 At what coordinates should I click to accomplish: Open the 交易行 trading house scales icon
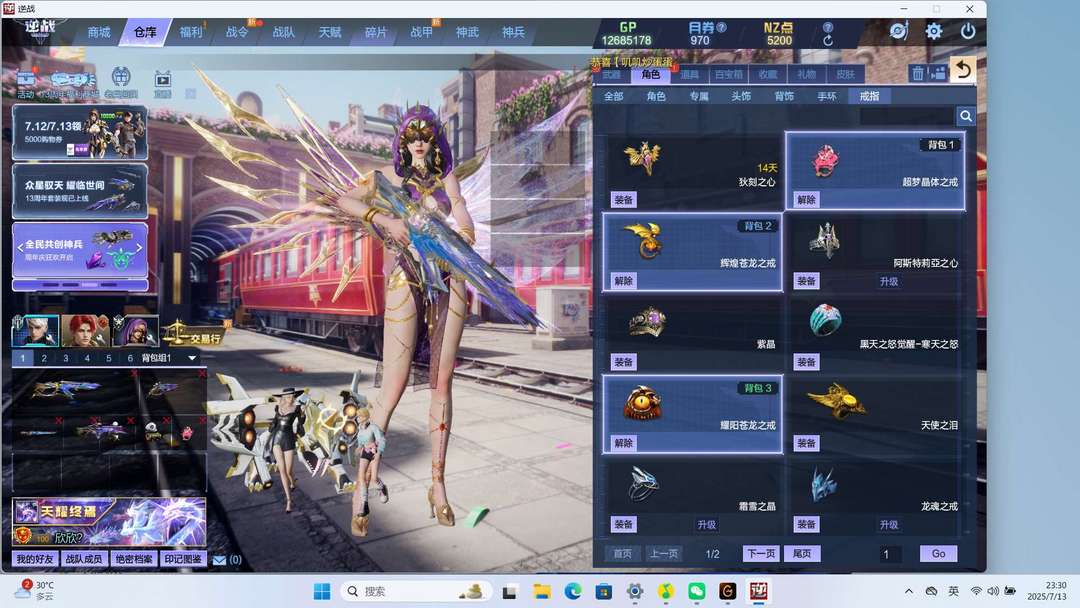coord(196,335)
